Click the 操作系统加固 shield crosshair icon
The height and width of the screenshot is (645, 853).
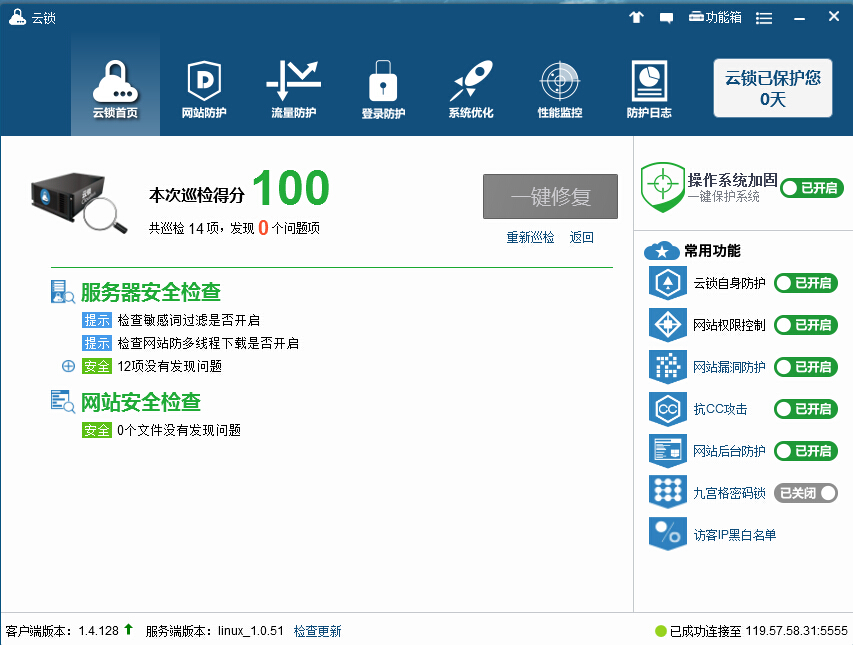[x=663, y=187]
